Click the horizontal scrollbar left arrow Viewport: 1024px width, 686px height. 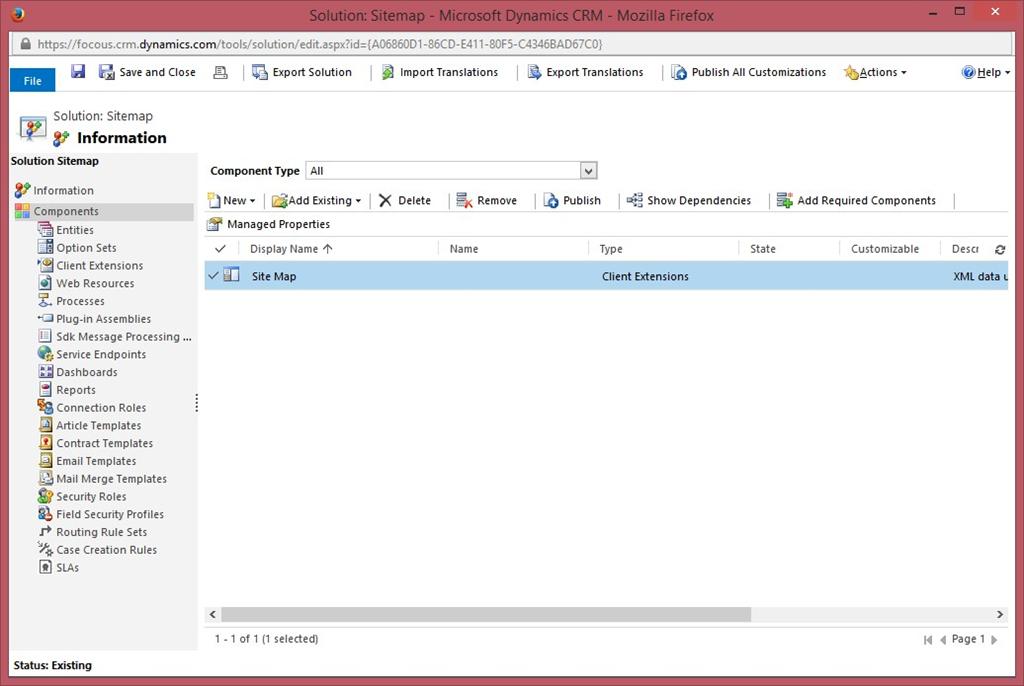pyautogui.click(x=212, y=614)
